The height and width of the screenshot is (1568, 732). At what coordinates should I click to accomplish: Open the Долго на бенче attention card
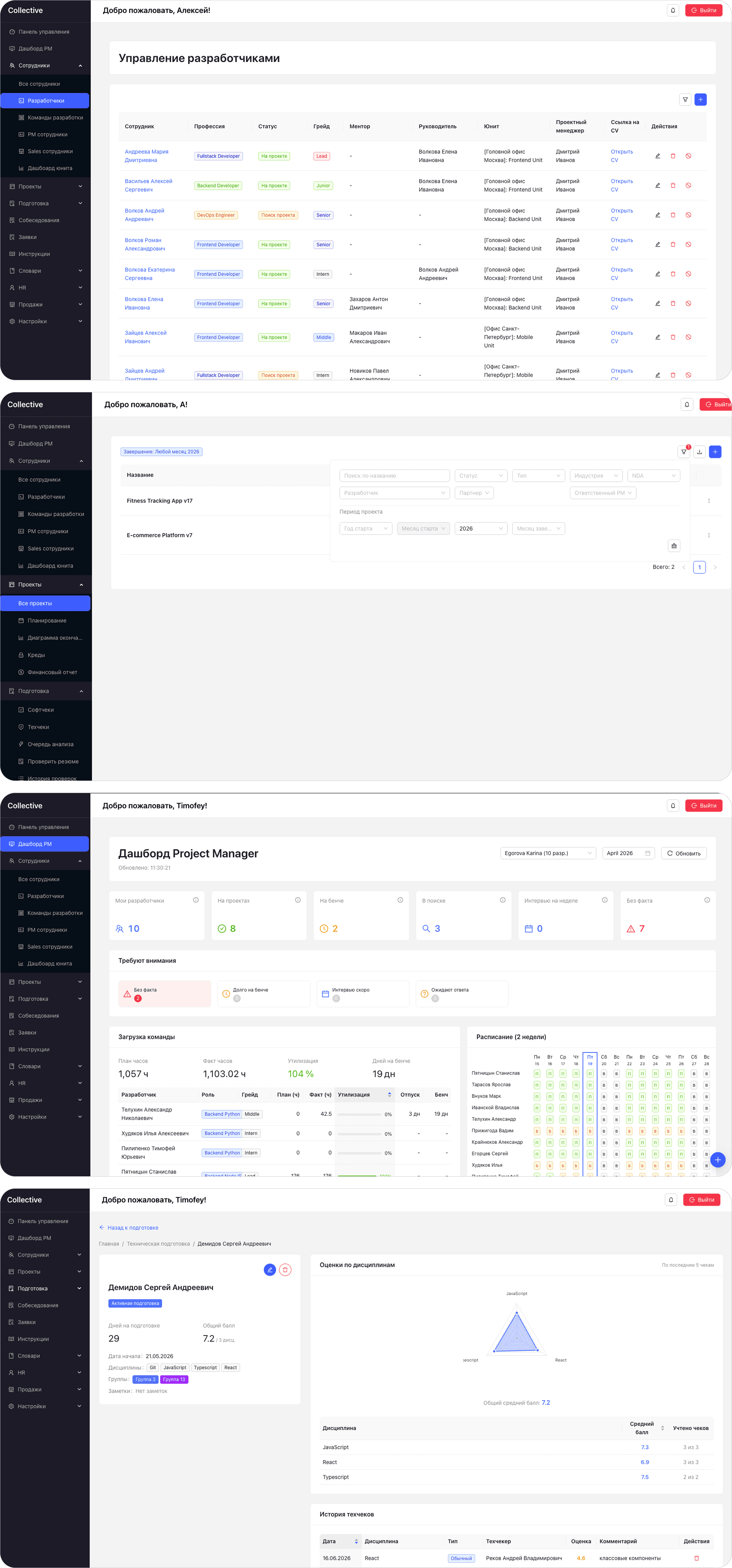pyautogui.click(x=264, y=993)
